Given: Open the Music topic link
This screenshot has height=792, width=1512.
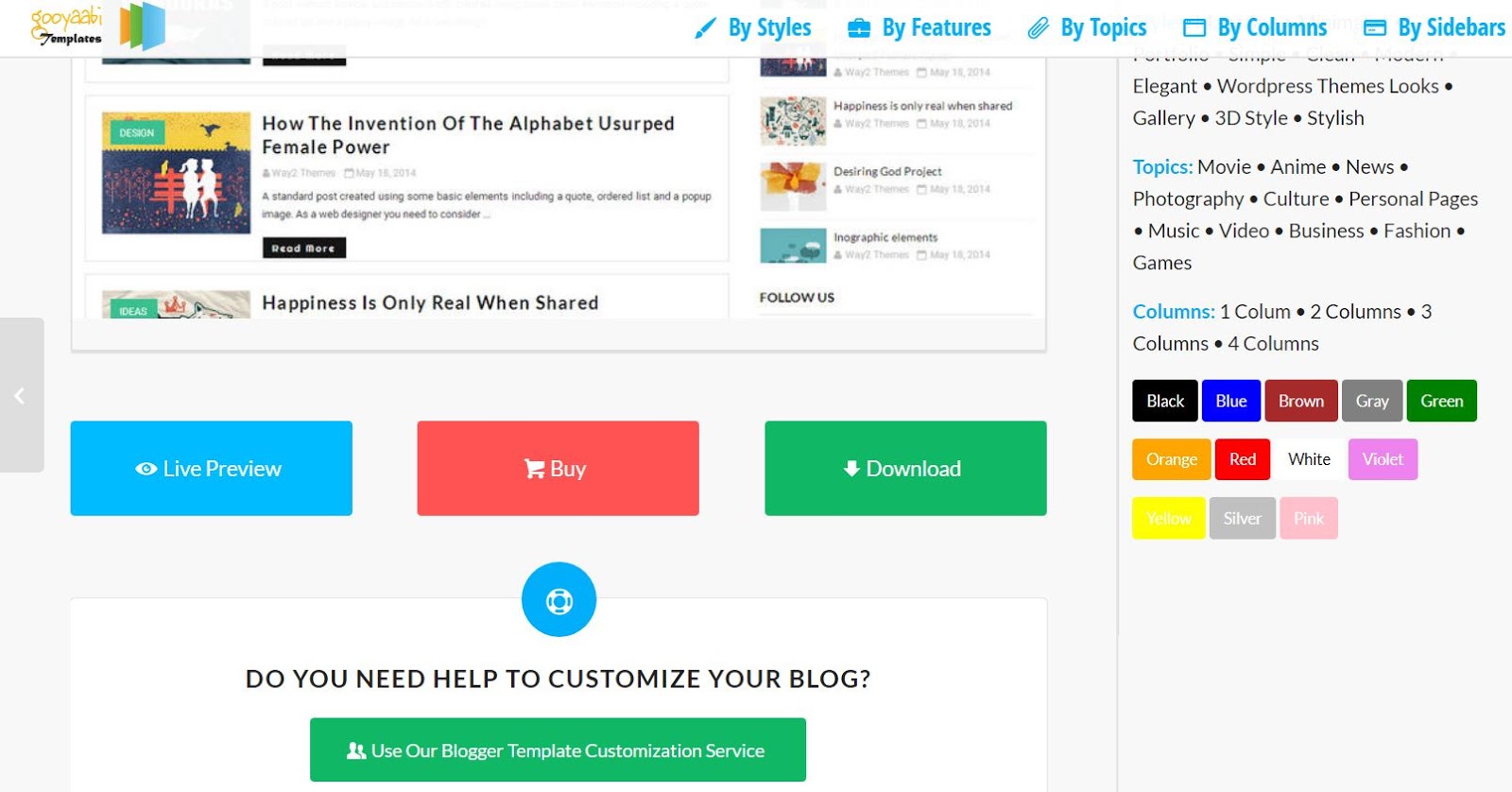Looking at the screenshot, I should [x=1174, y=232].
